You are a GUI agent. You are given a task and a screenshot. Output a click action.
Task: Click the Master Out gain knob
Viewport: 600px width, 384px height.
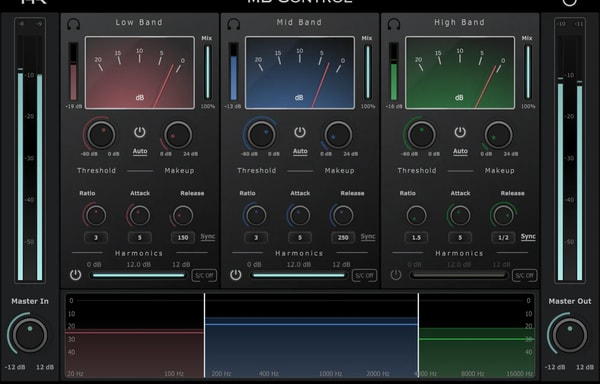570,335
